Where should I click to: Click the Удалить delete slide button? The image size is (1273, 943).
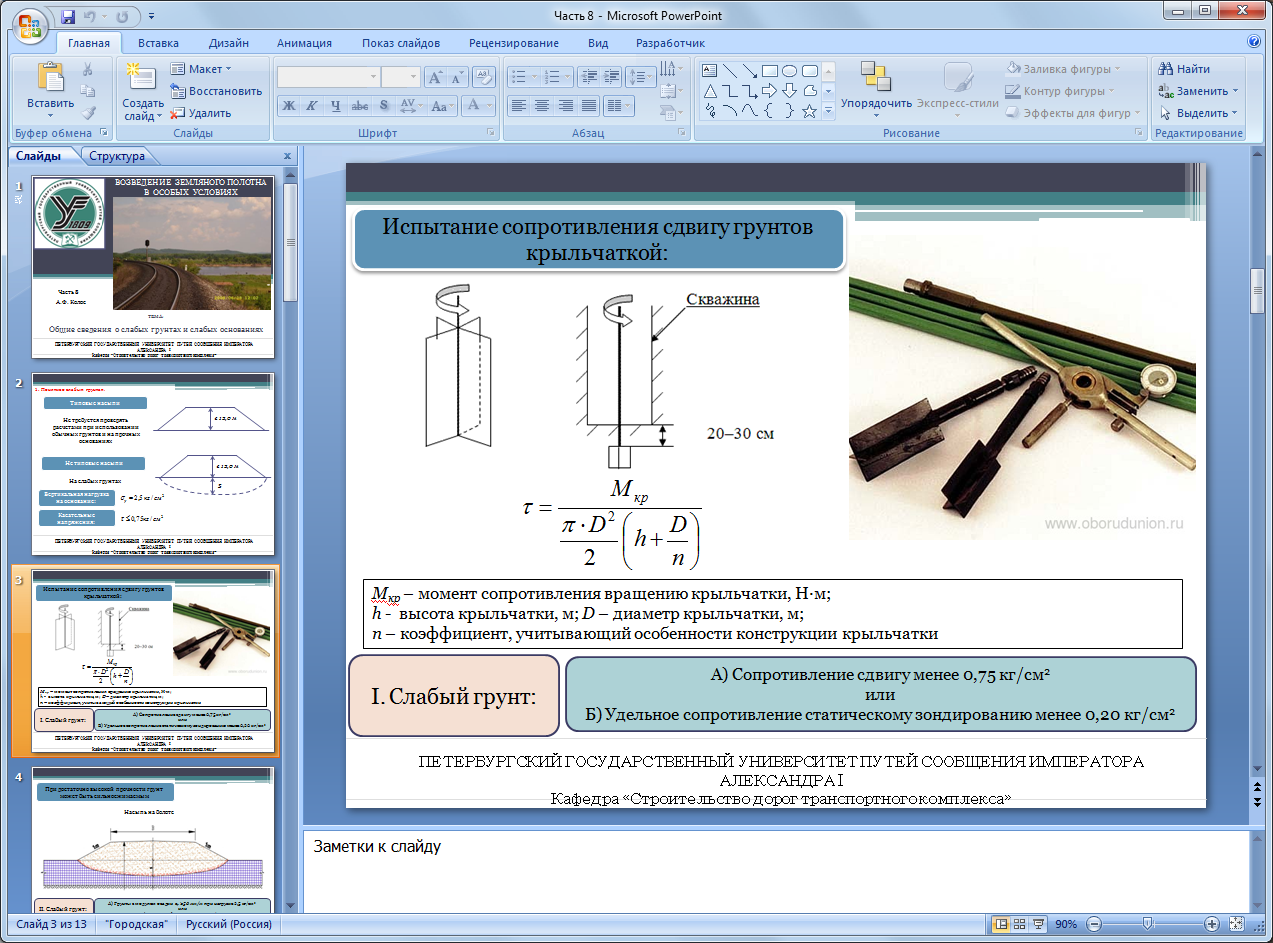tap(201, 113)
